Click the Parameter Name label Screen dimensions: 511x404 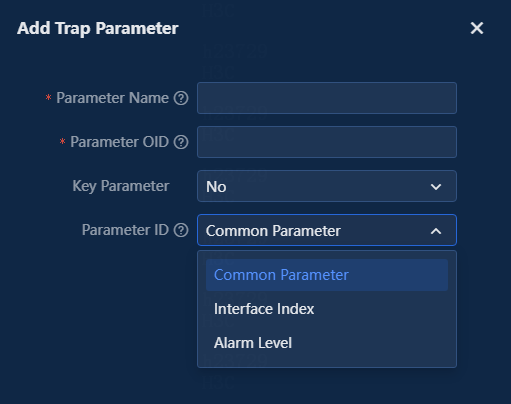point(112,98)
